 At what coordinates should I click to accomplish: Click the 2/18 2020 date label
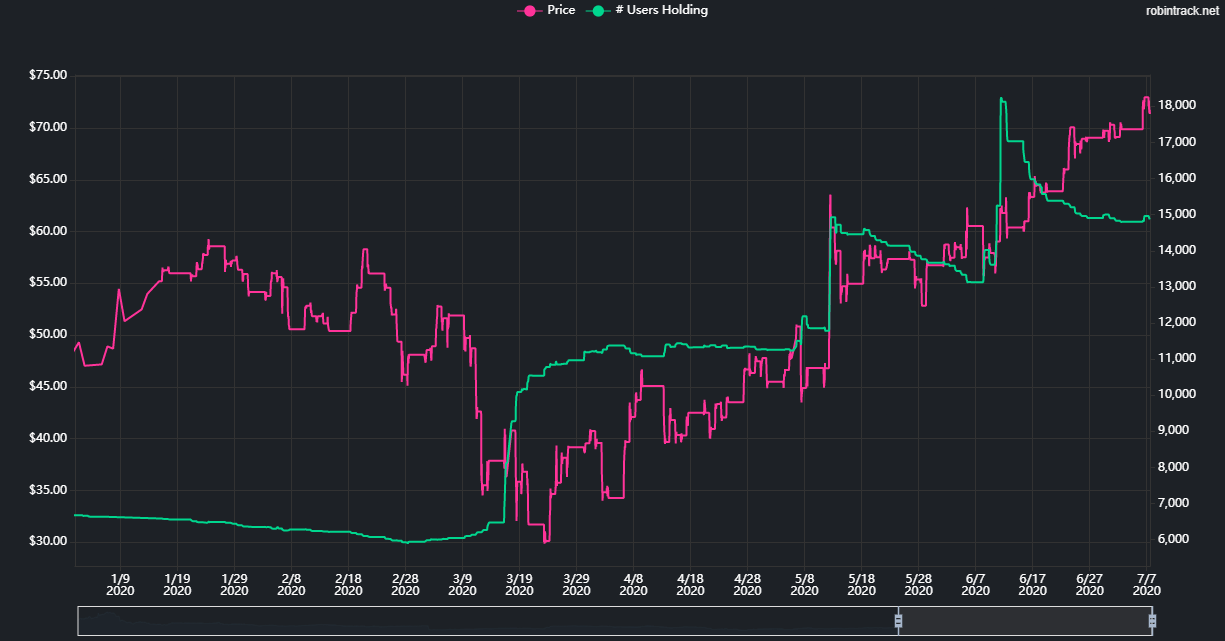tap(348, 584)
